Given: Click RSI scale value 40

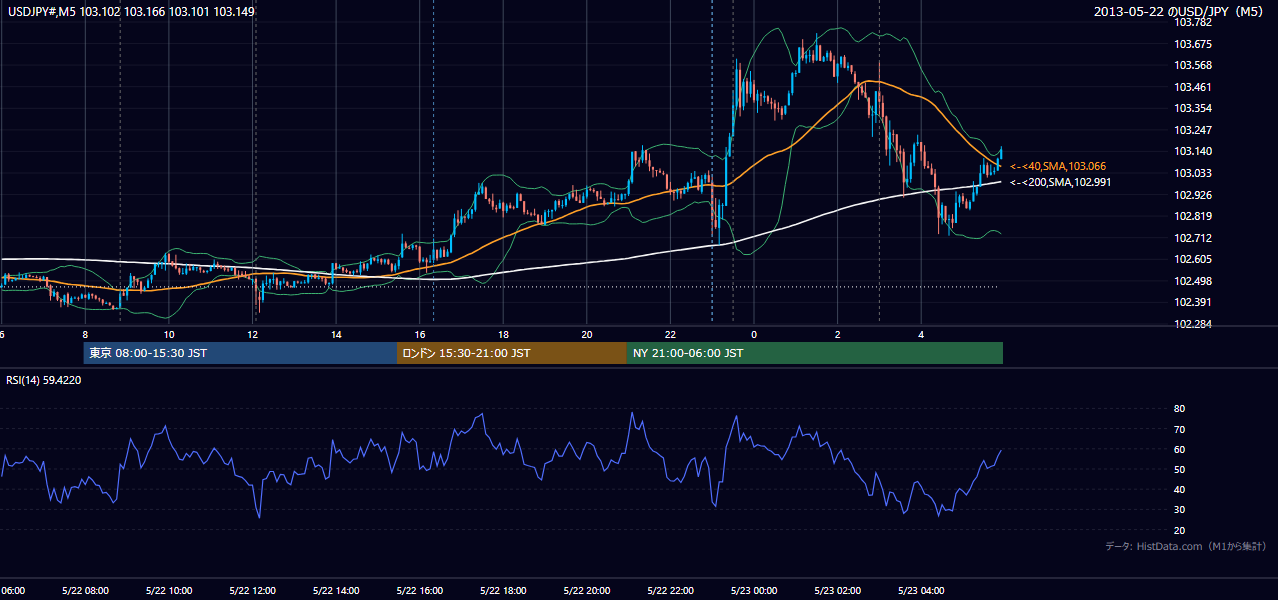Looking at the screenshot, I should [x=1179, y=490].
